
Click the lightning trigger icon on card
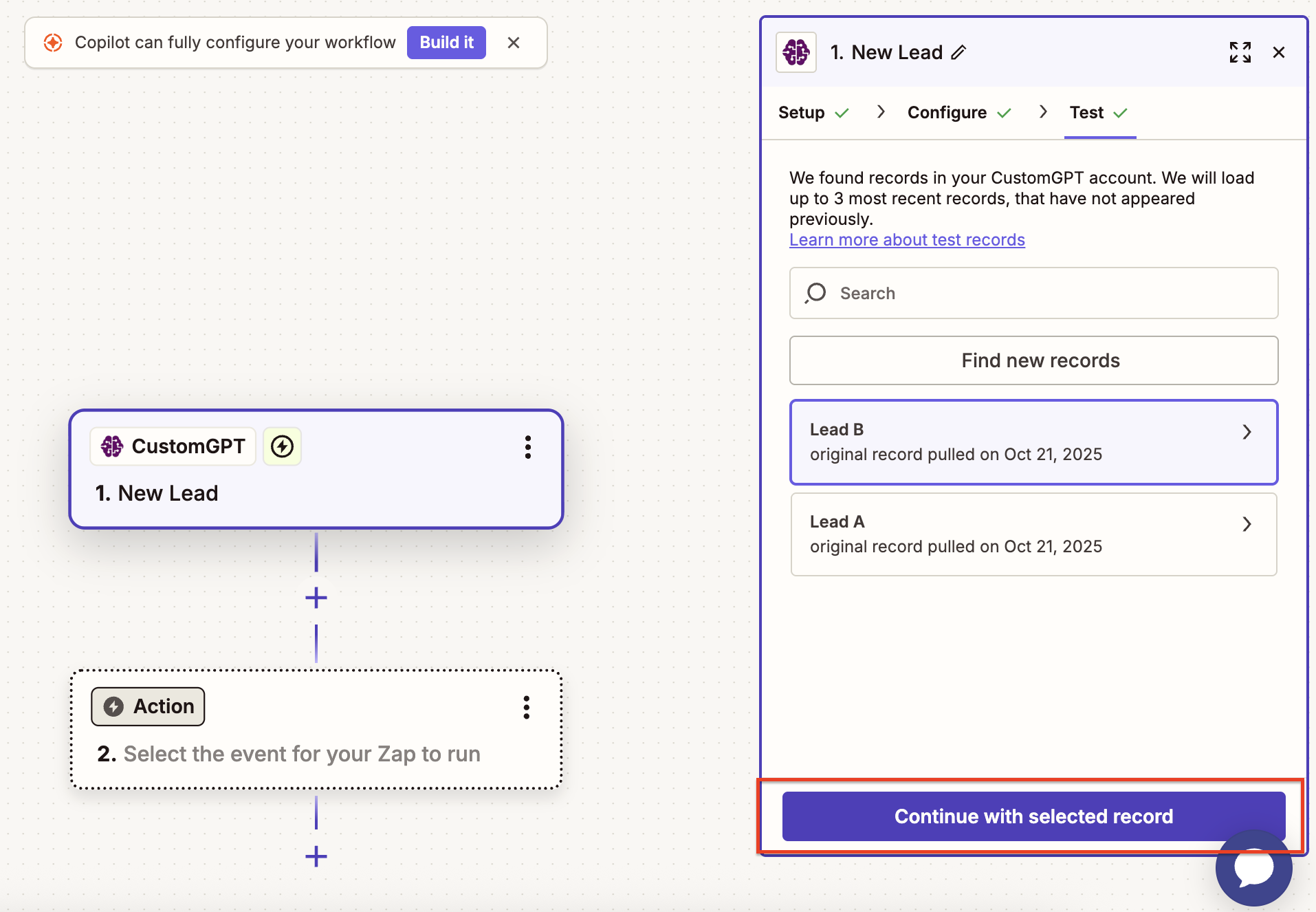(282, 446)
